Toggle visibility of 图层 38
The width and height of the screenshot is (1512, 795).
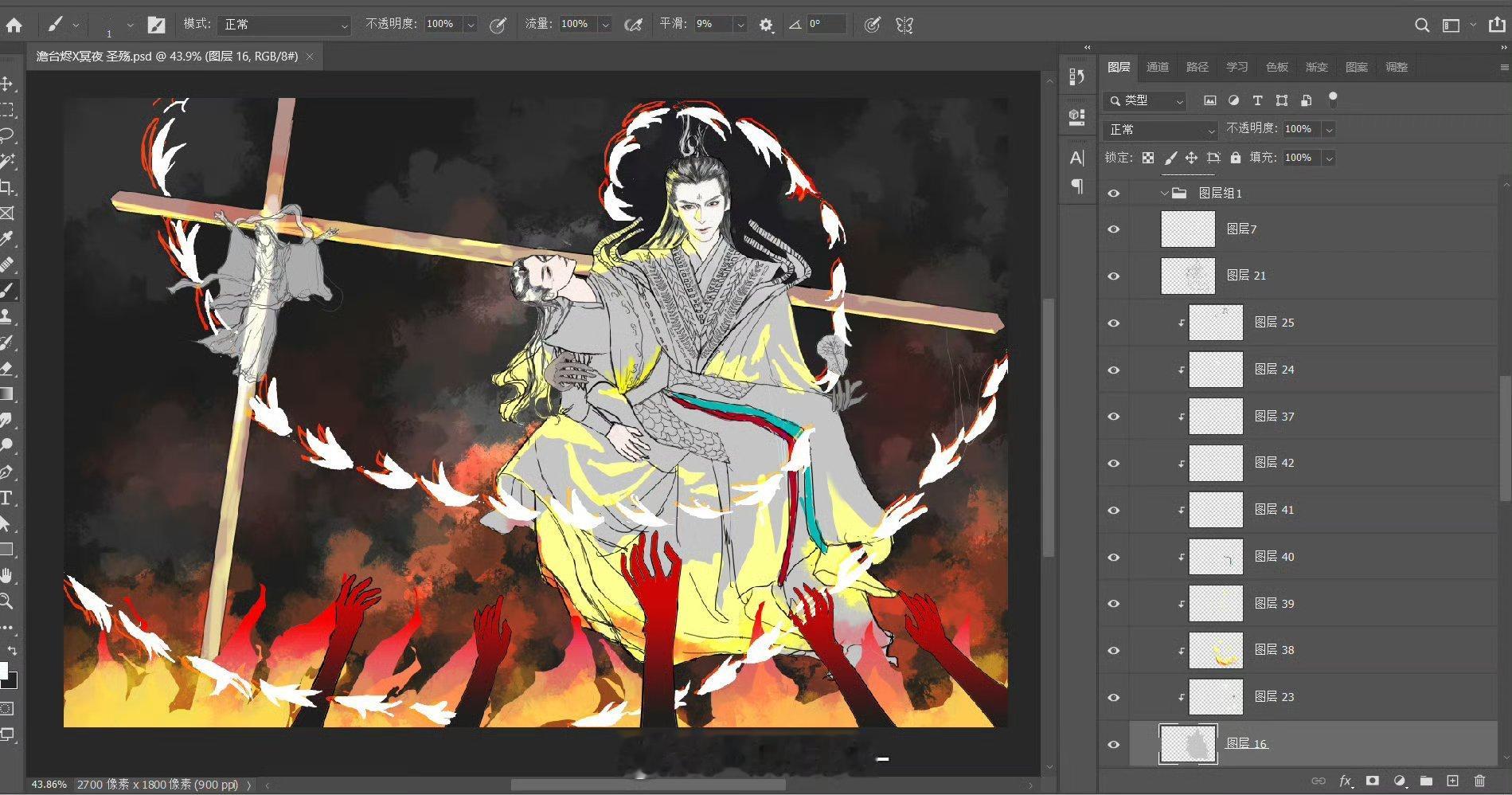click(x=1114, y=651)
